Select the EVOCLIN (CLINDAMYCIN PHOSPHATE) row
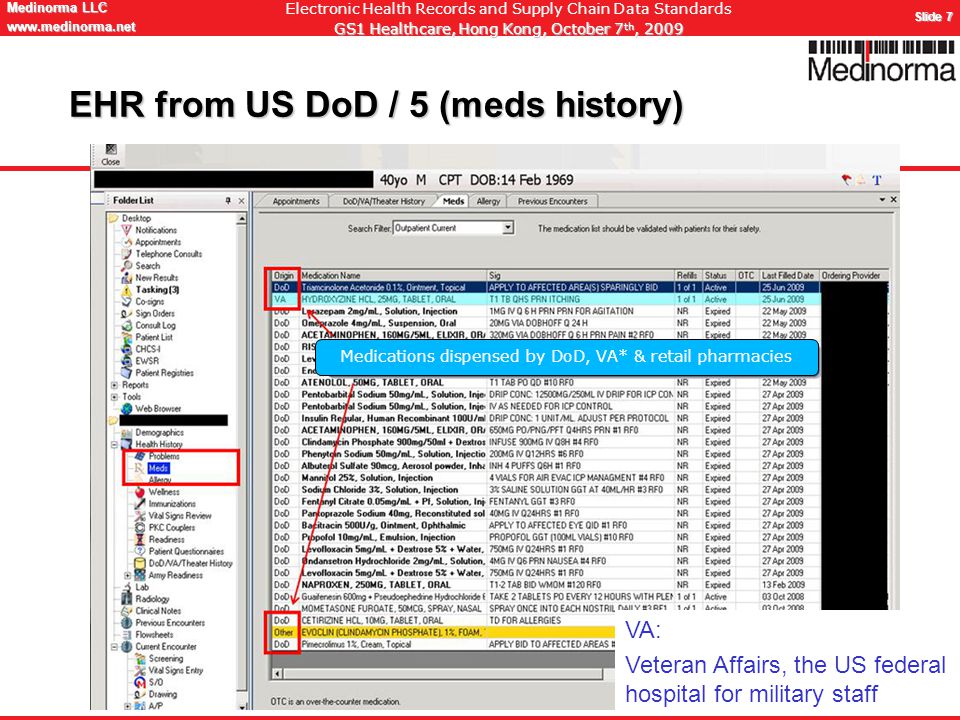Screen dimensions: 960x720 [443, 632]
